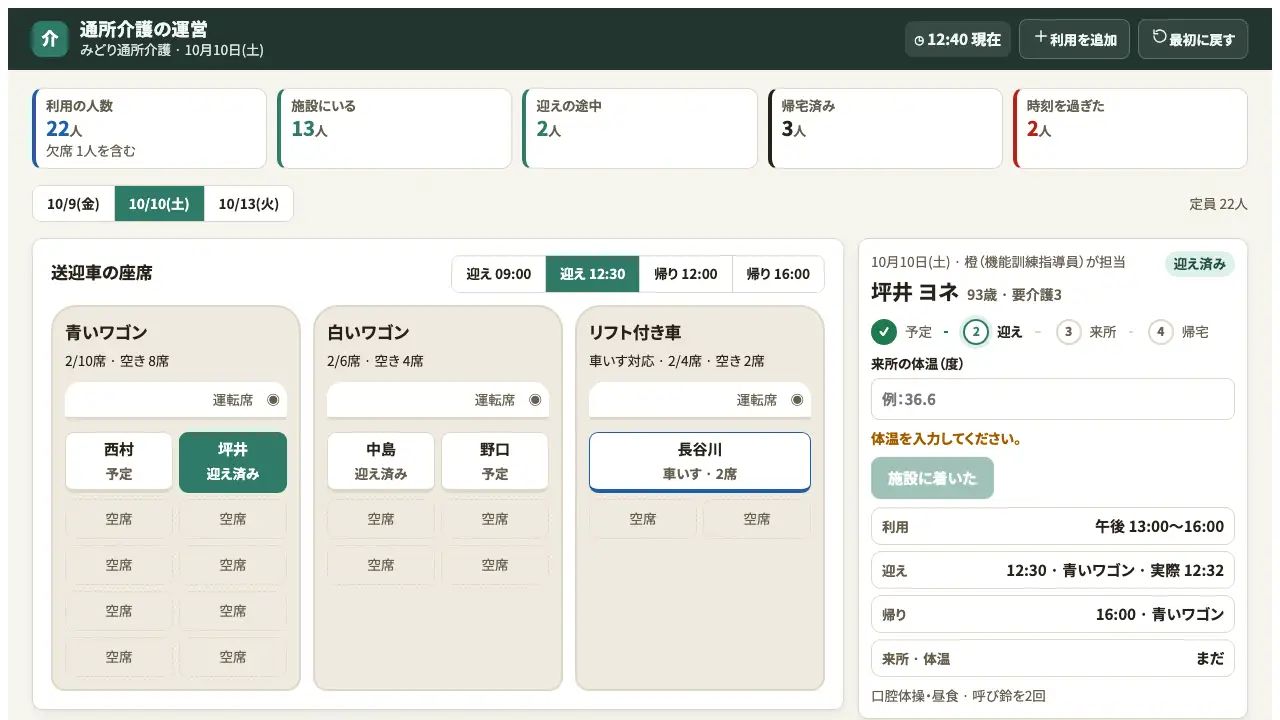The width and height of the screenshot is (1280, 720).
Task: Focus the 来所の体温 temperature input field
Action: click(1053, 399)
